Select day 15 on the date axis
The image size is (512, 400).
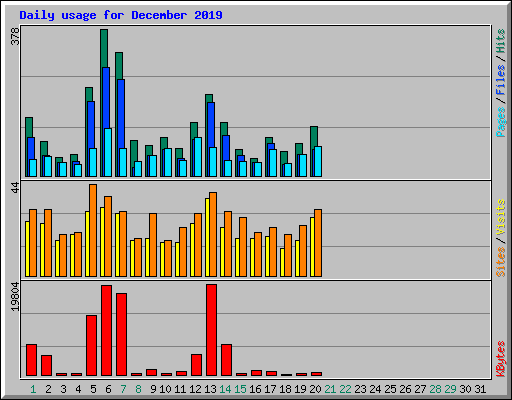tap(240, 389)
